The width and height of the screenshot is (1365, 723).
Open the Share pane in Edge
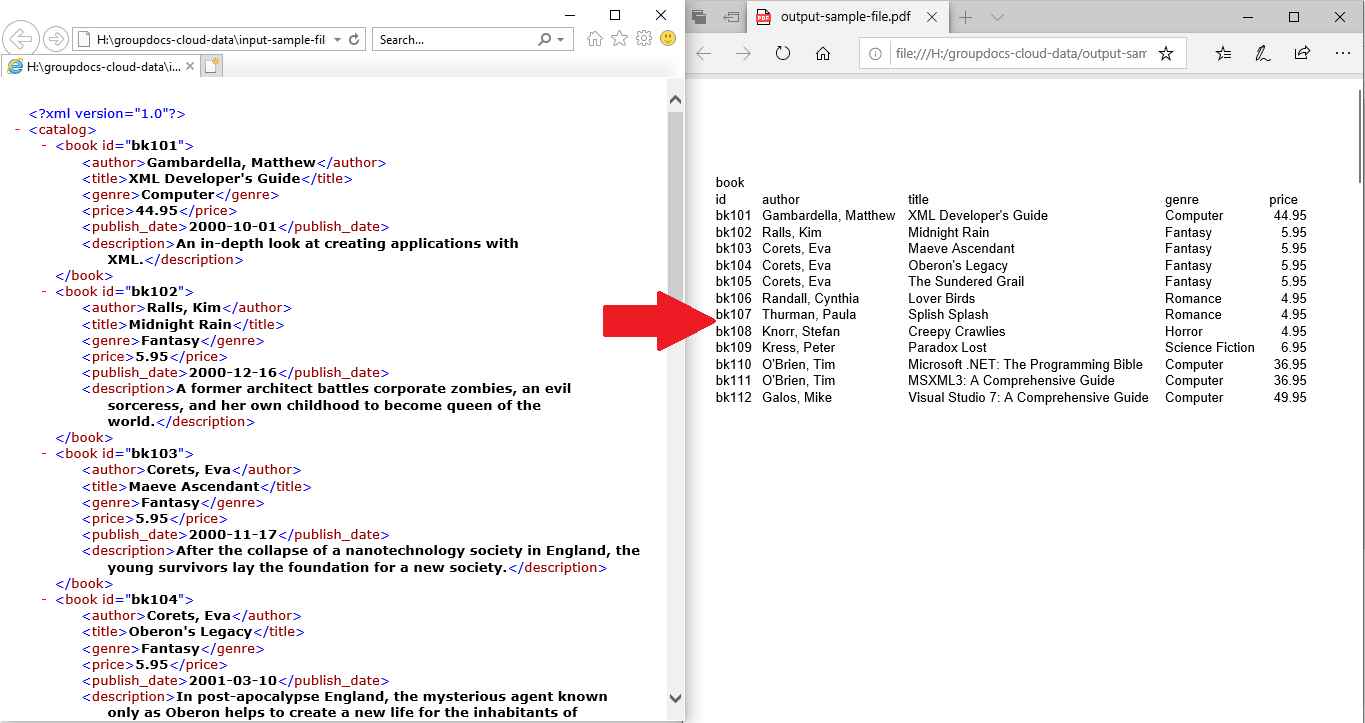pos(1300,53)
